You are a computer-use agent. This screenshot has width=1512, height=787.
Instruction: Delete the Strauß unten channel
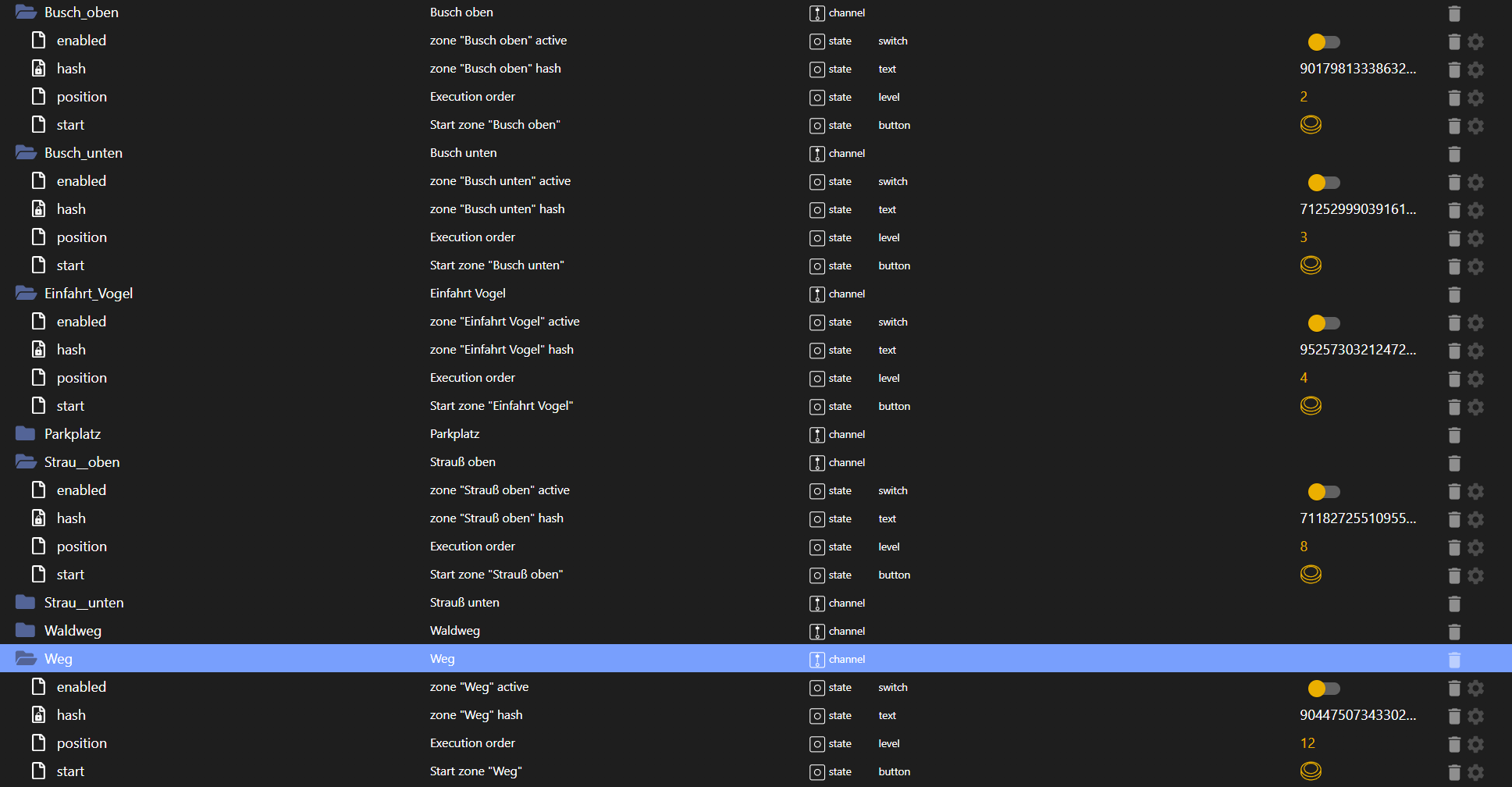tap(1454, 604)
